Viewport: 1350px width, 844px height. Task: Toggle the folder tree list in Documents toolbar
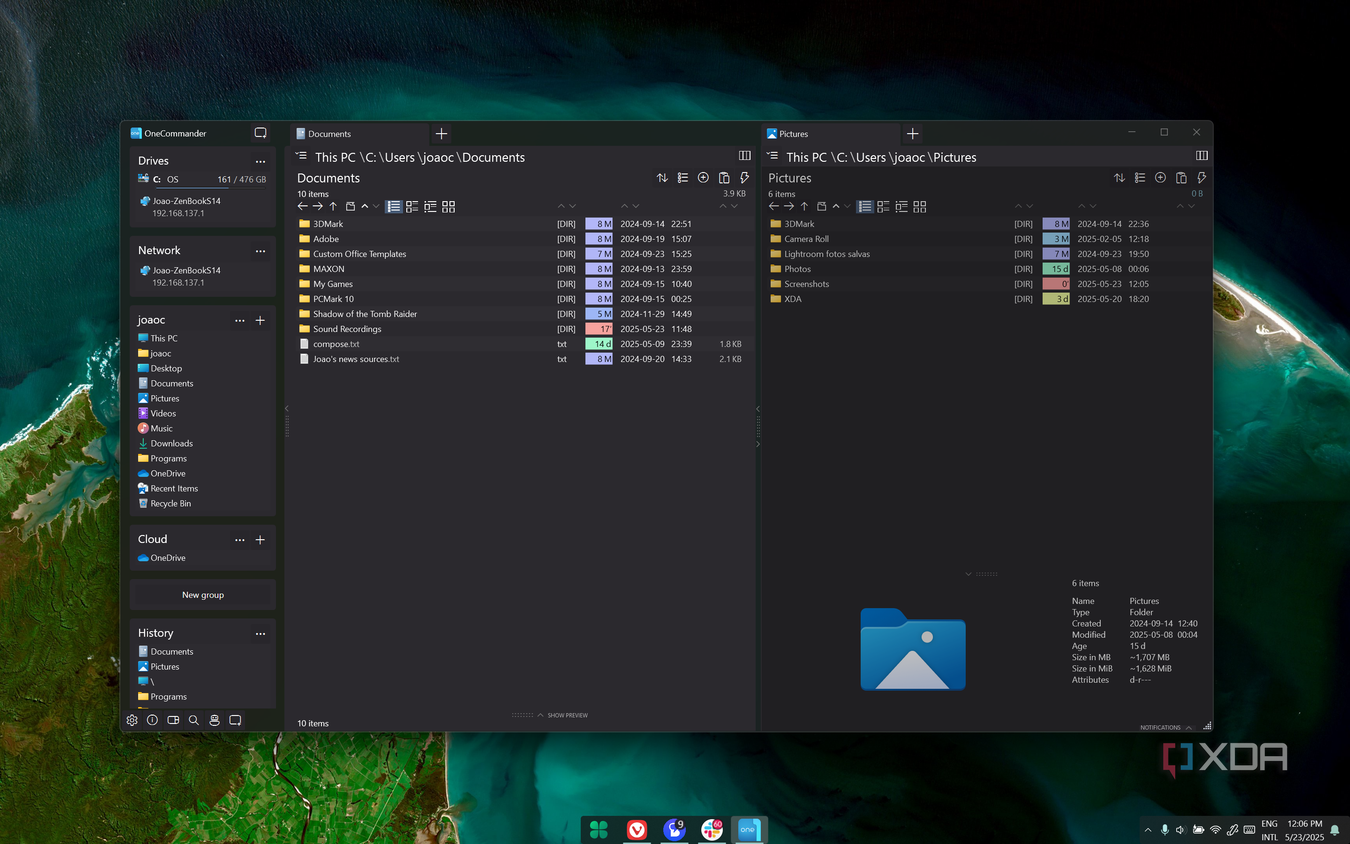coord(683,178)
